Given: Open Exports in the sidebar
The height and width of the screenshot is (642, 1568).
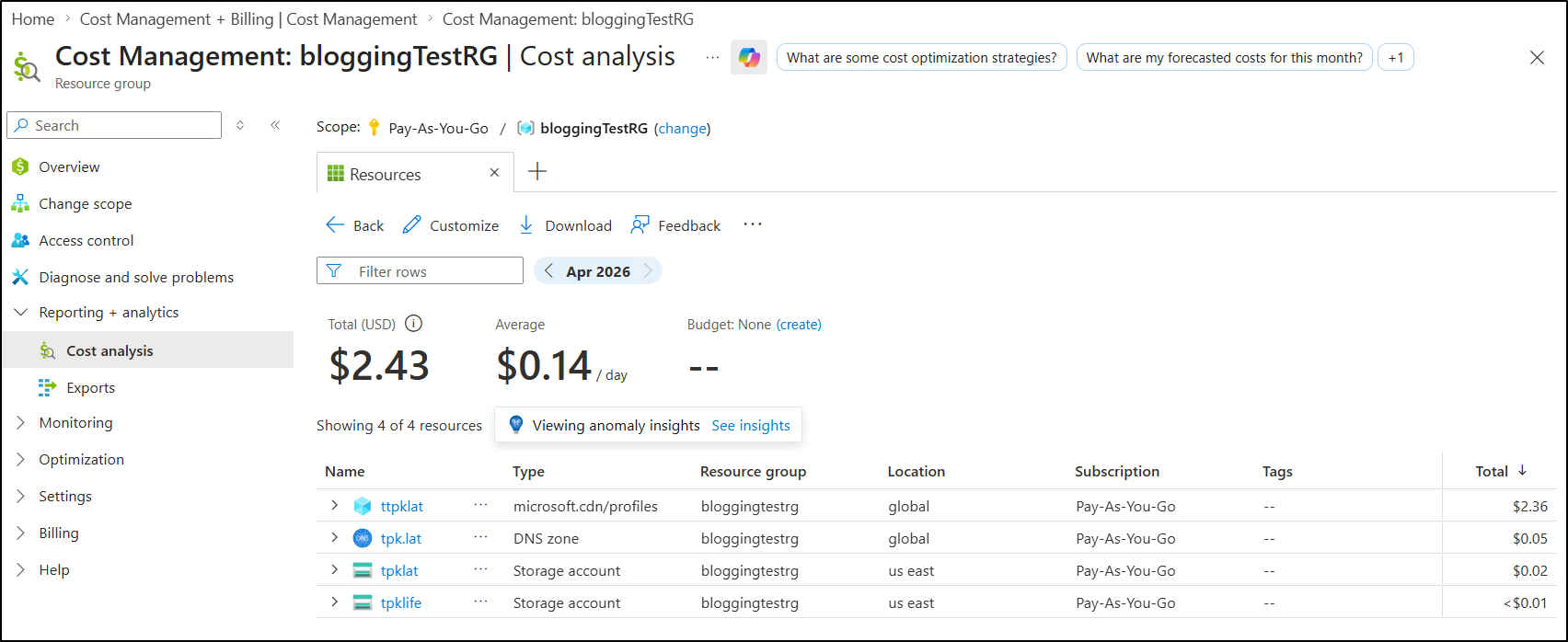Looking at the screenshot, I should click(x=90, y=388).
